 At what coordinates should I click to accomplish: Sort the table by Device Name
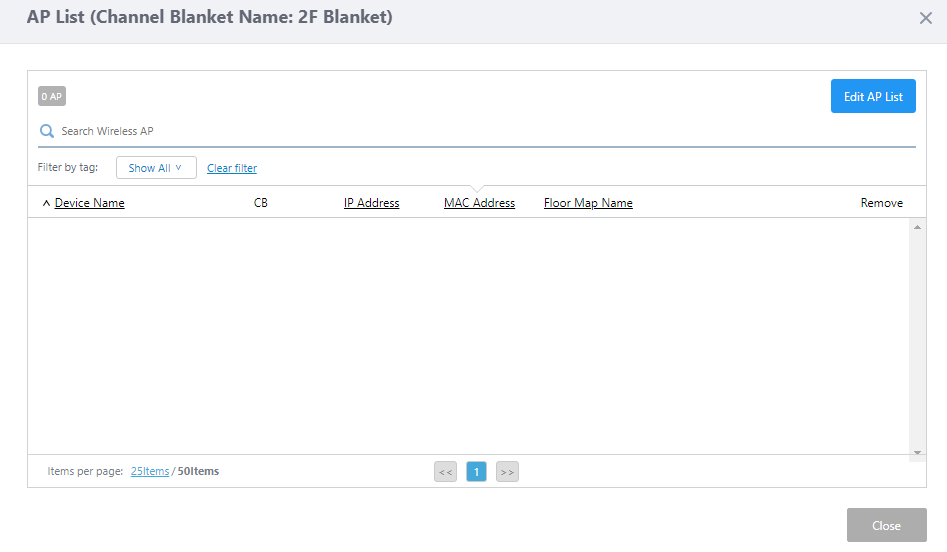(x=90, y=203)
